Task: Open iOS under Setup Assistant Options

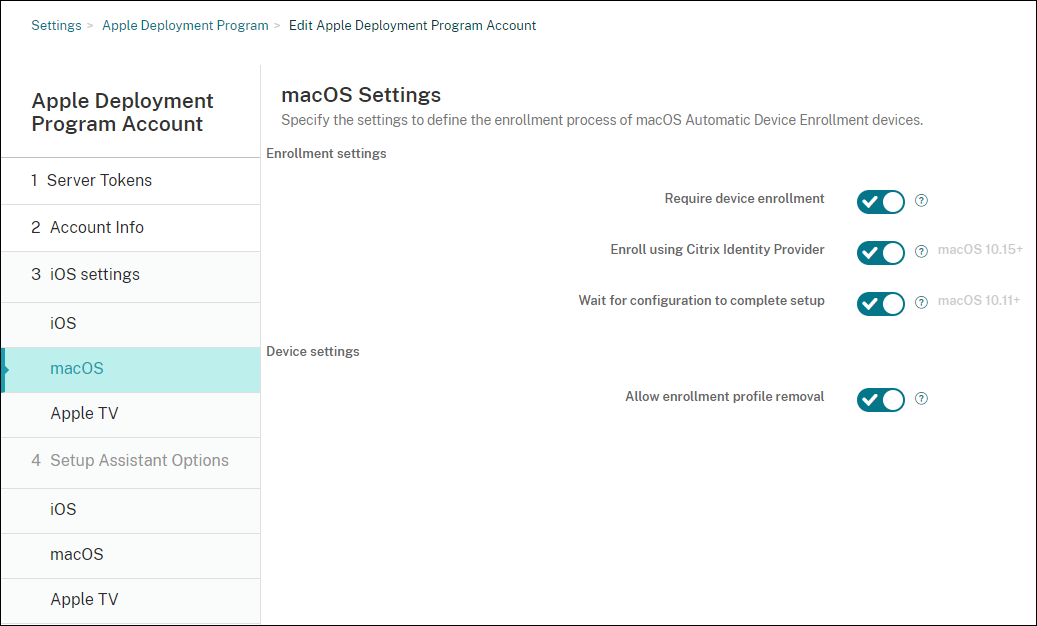Action: point(63,510)
